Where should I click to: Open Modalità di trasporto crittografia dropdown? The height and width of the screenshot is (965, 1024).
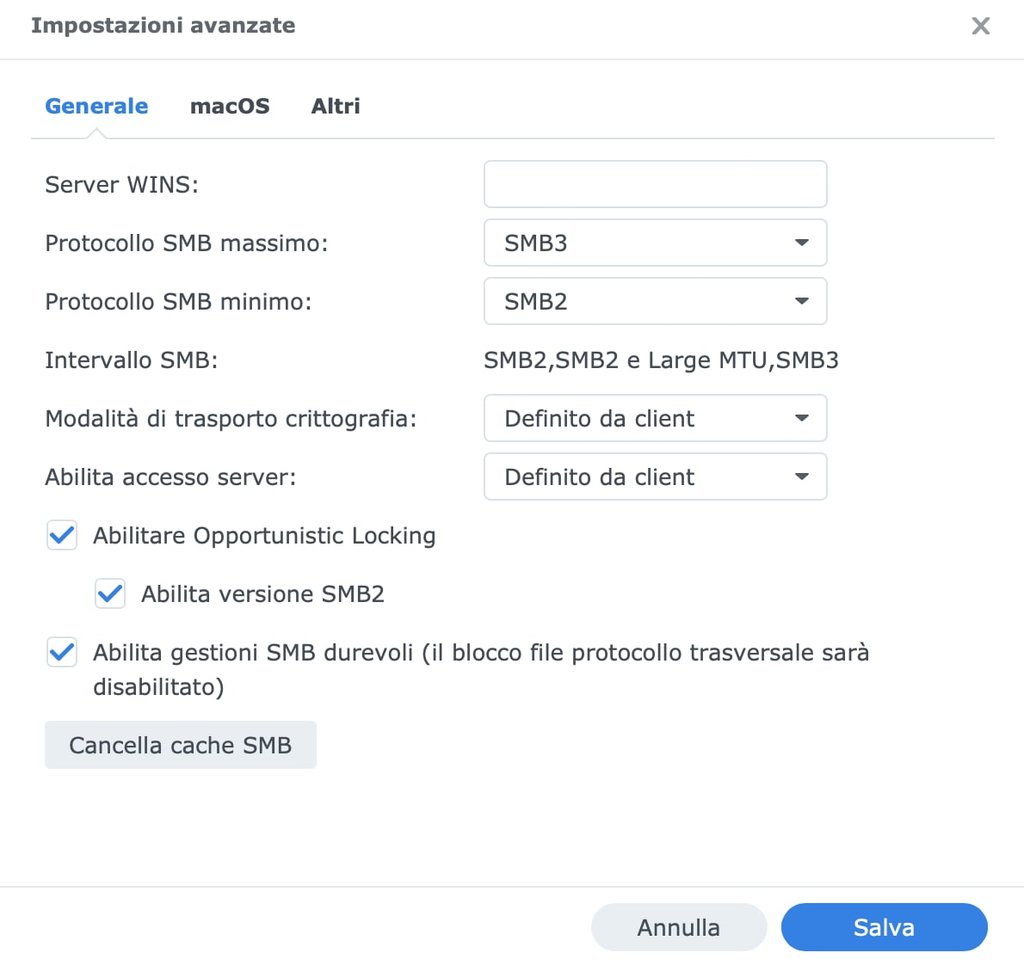(x=655, y=418)
